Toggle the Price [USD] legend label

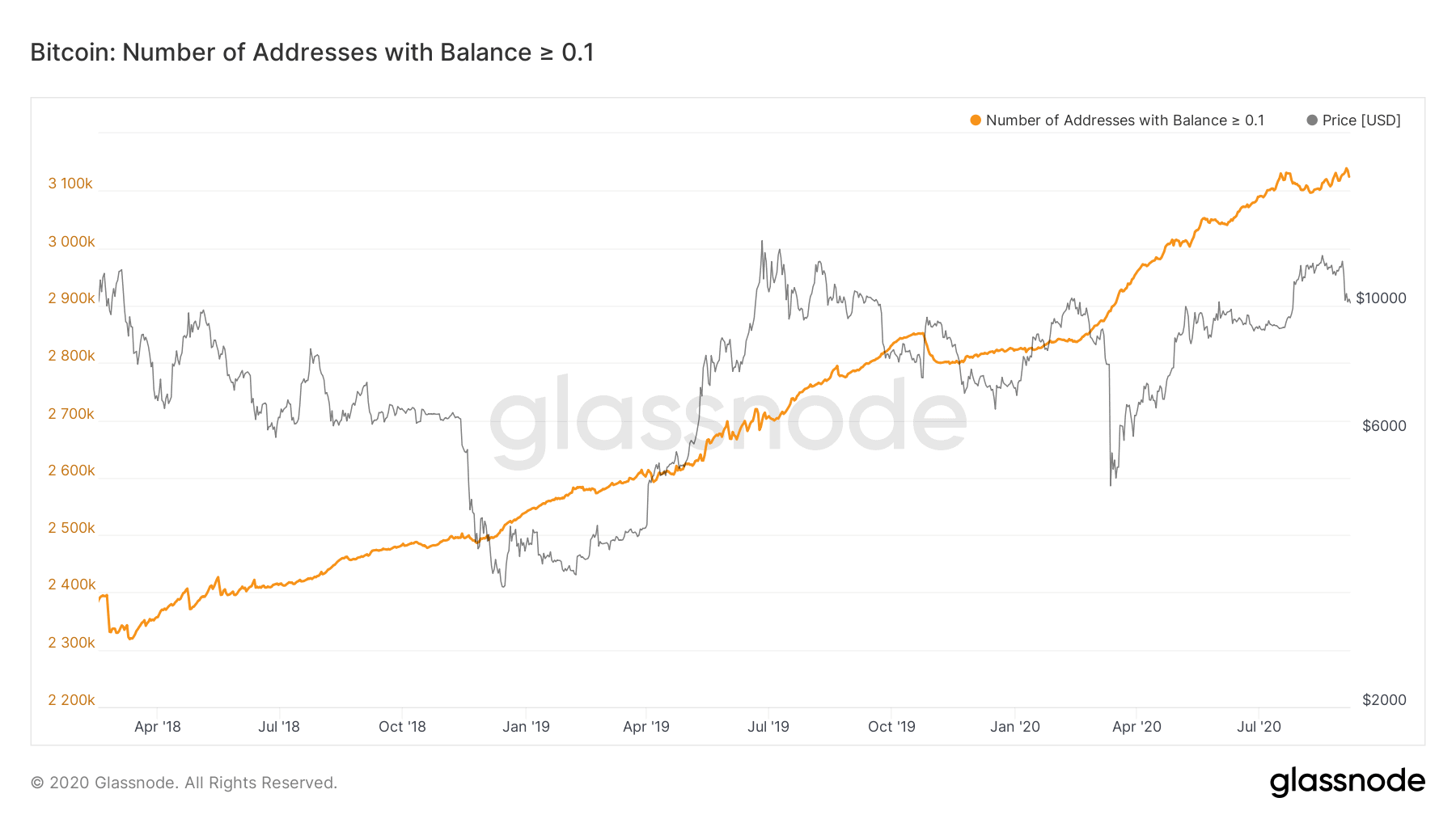[1361, 120]
